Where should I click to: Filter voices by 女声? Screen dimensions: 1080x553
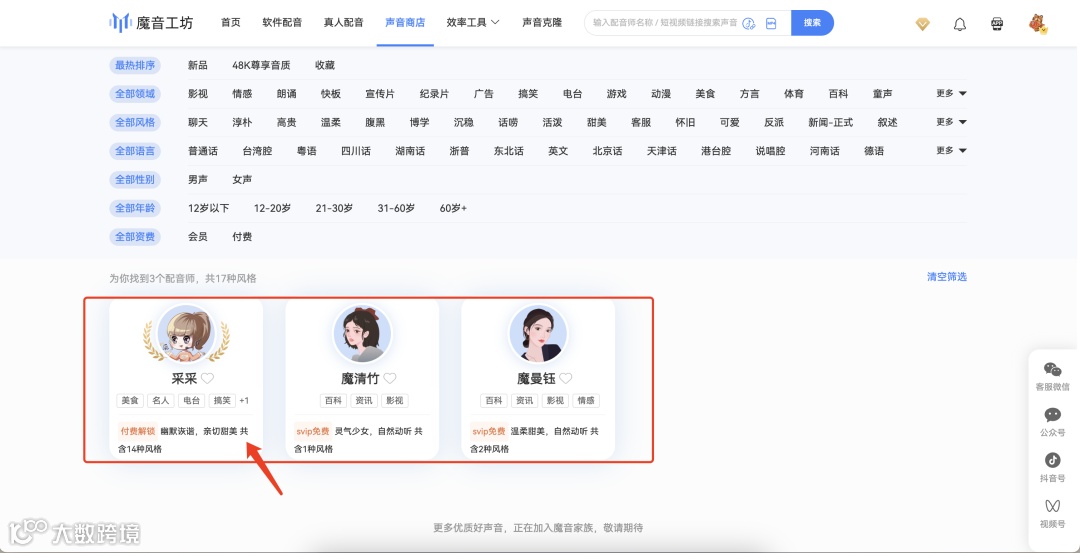pos(242,180)
